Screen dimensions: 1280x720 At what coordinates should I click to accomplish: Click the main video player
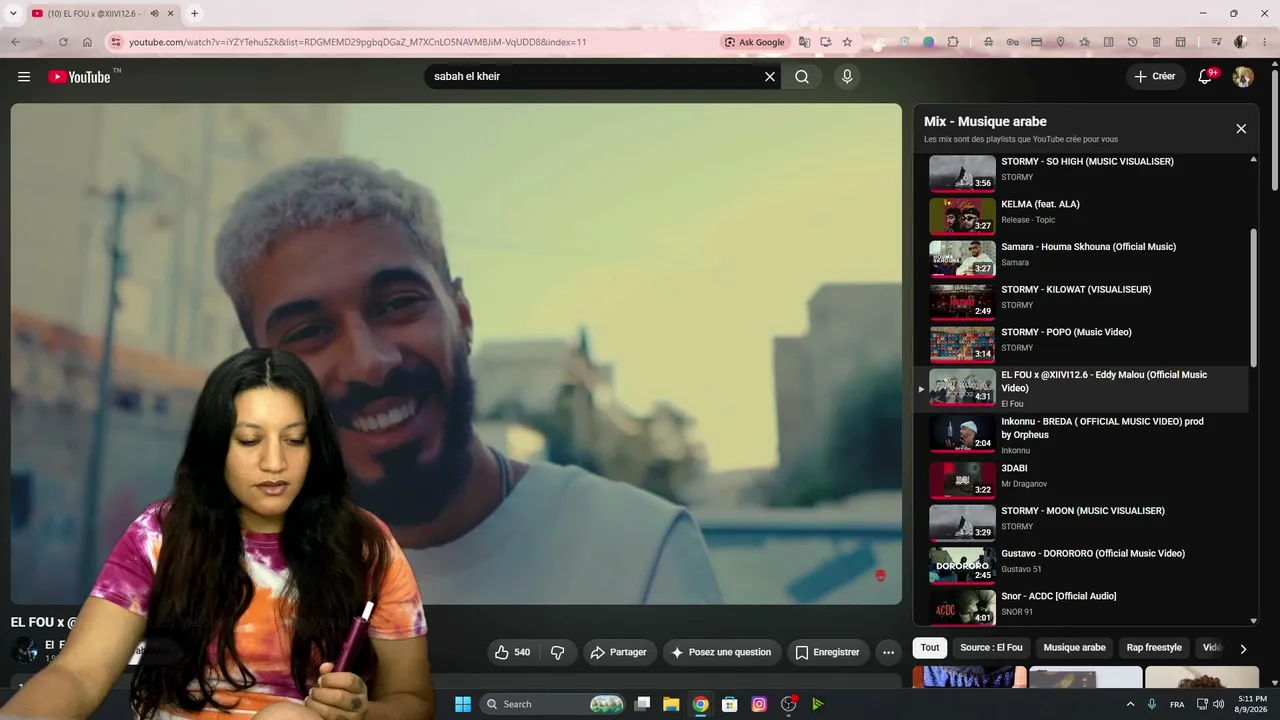tap(456, 354)
